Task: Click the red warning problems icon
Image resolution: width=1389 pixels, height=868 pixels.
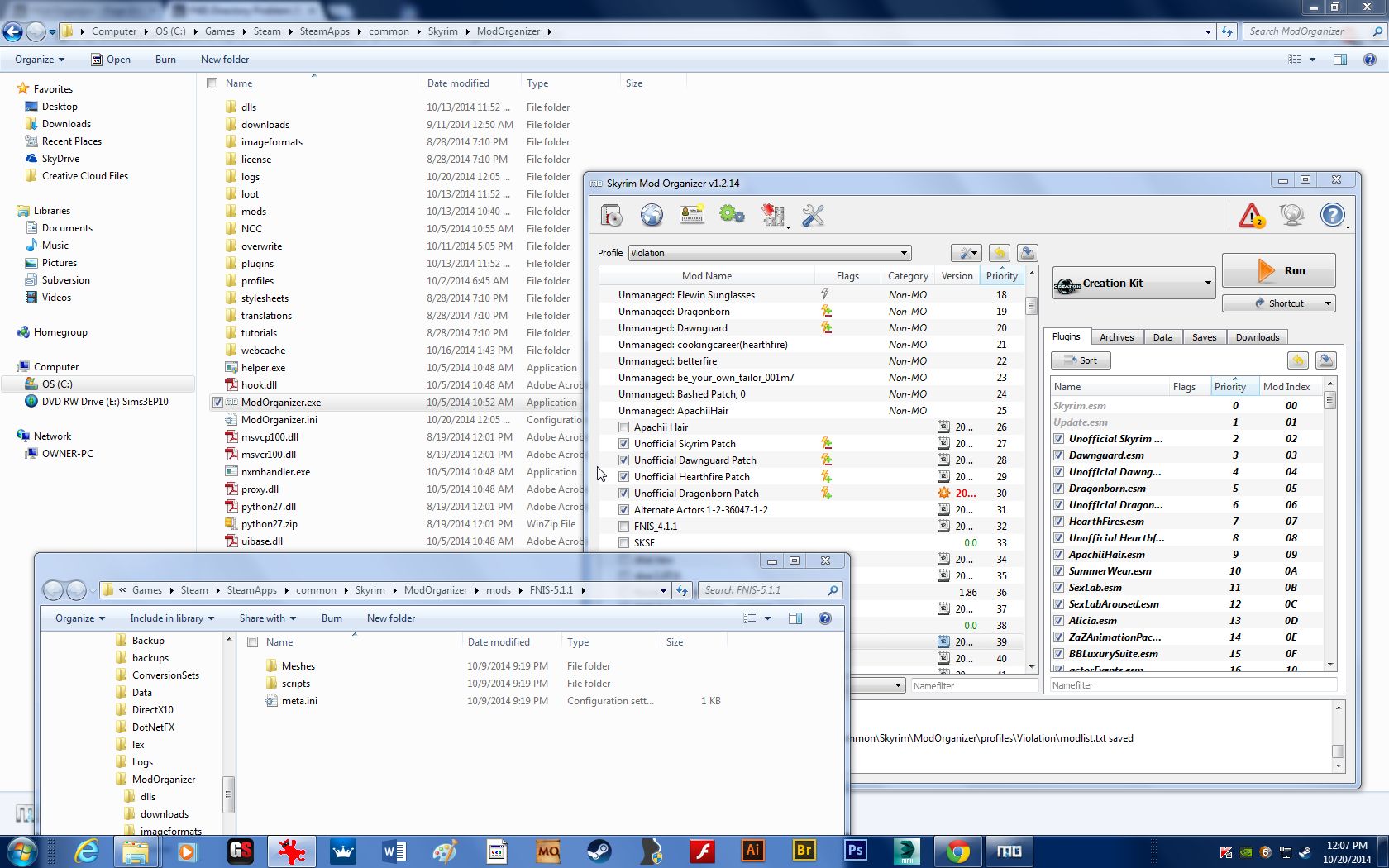Action: pyautogui.click(x=1251, y=216)
